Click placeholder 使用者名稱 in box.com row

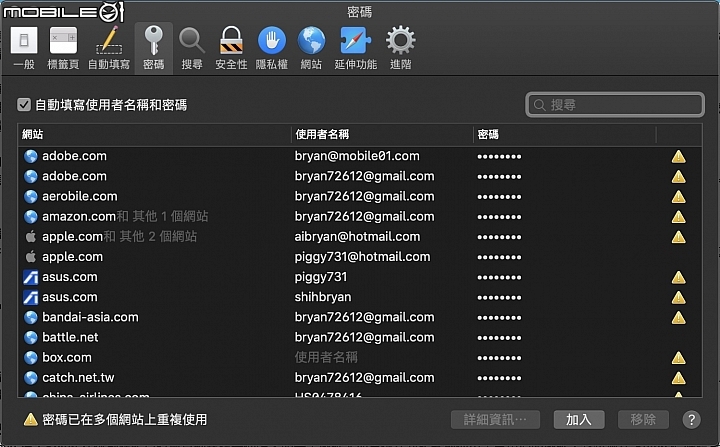click(x=326, y=358)
